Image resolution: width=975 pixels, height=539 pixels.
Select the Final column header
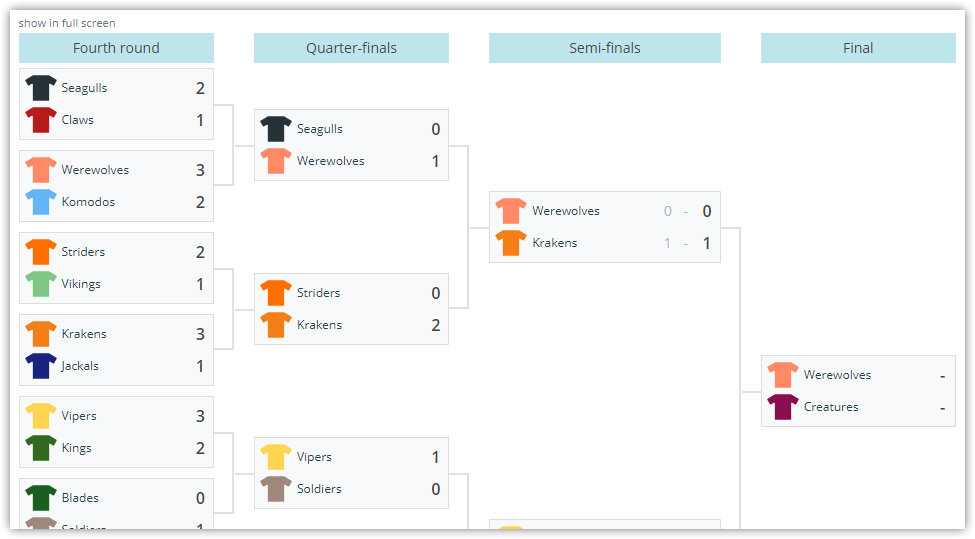pos(858,48)
